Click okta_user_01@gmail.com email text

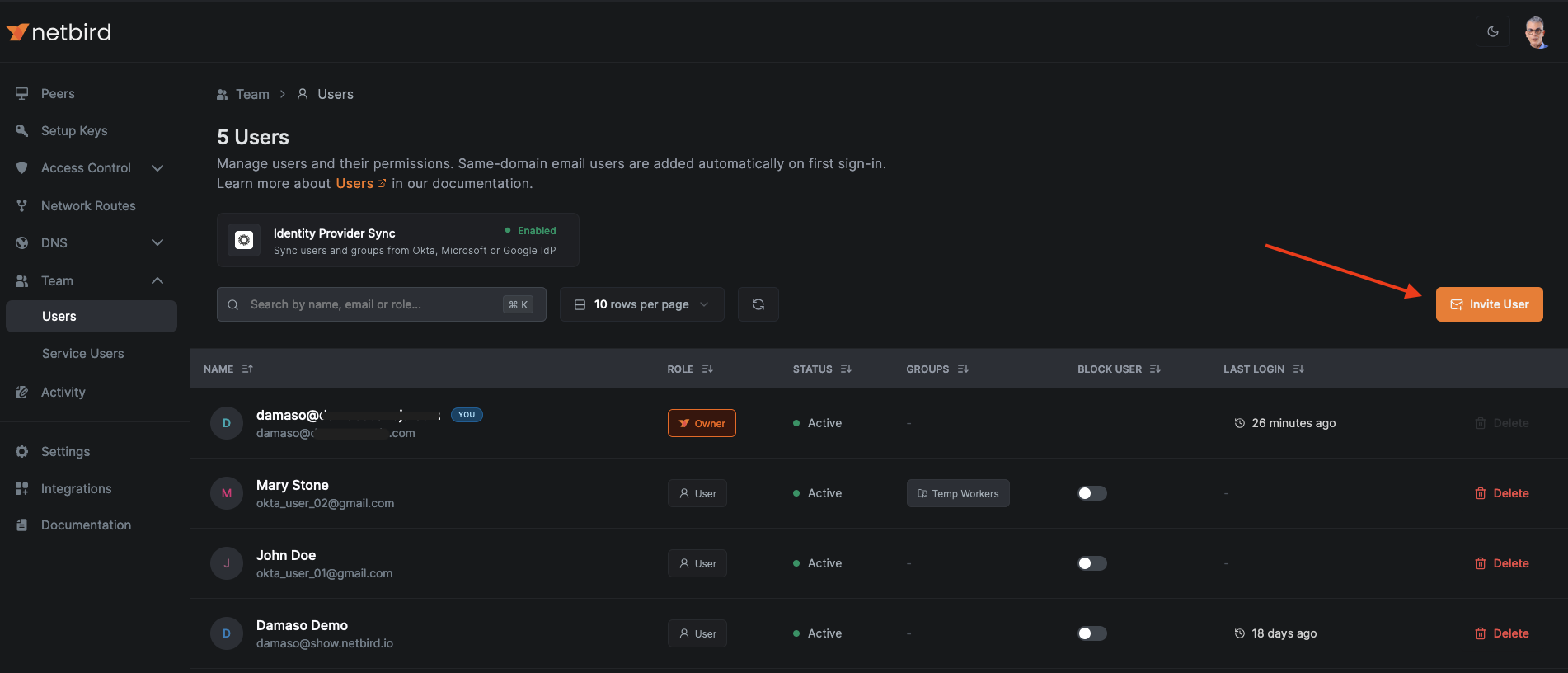324,574
